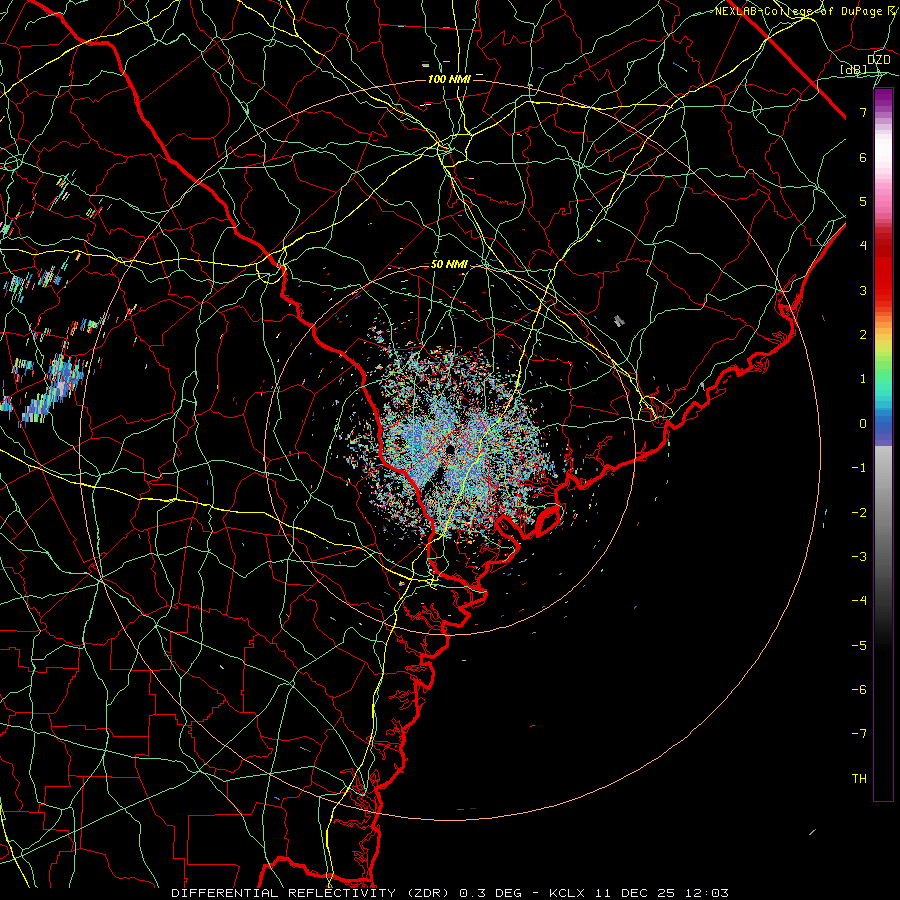This screenshot has width=900, height=900.
Task: Click the "0" value on the color scale
Action: (x=863, y=424)
